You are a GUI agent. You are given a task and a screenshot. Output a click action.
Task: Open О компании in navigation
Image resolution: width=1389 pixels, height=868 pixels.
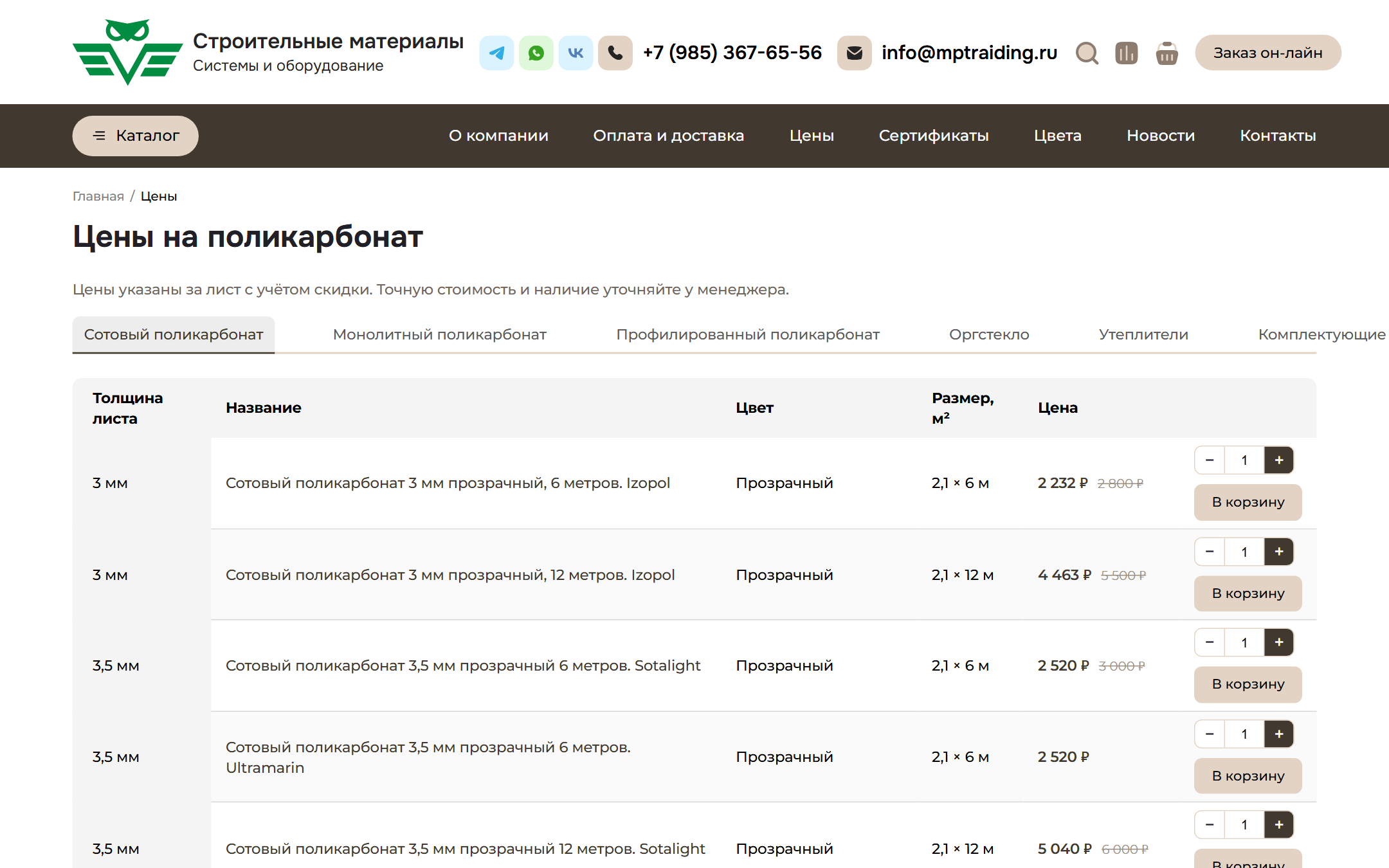click(498, 136)
